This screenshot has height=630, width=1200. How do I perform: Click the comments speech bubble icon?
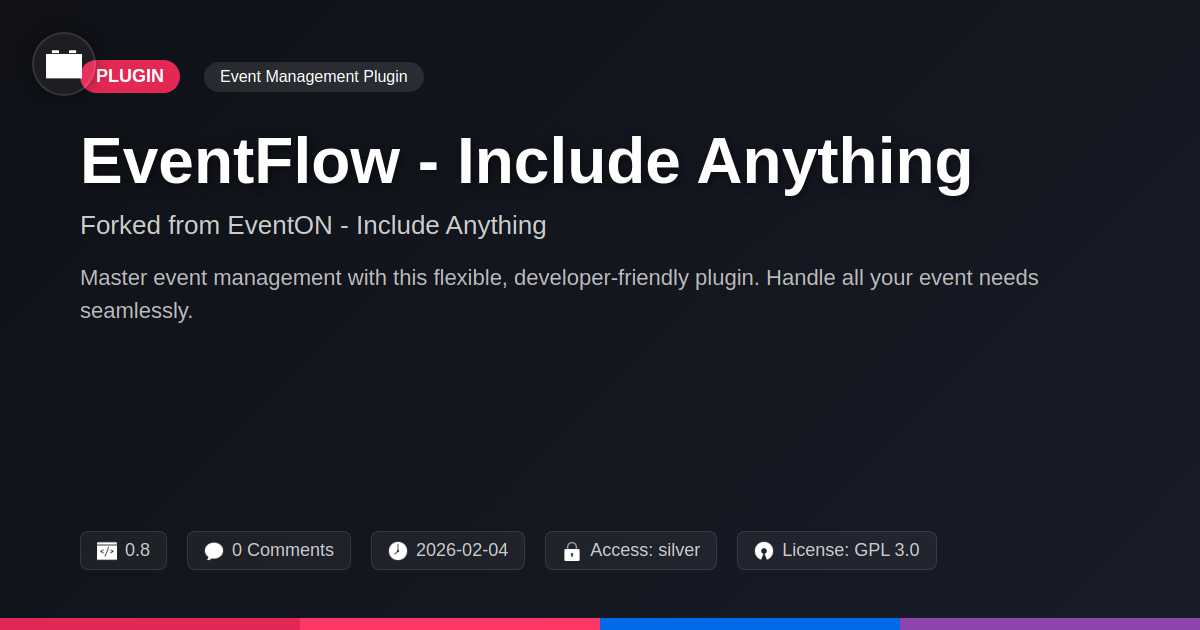(x=214, y=551)
